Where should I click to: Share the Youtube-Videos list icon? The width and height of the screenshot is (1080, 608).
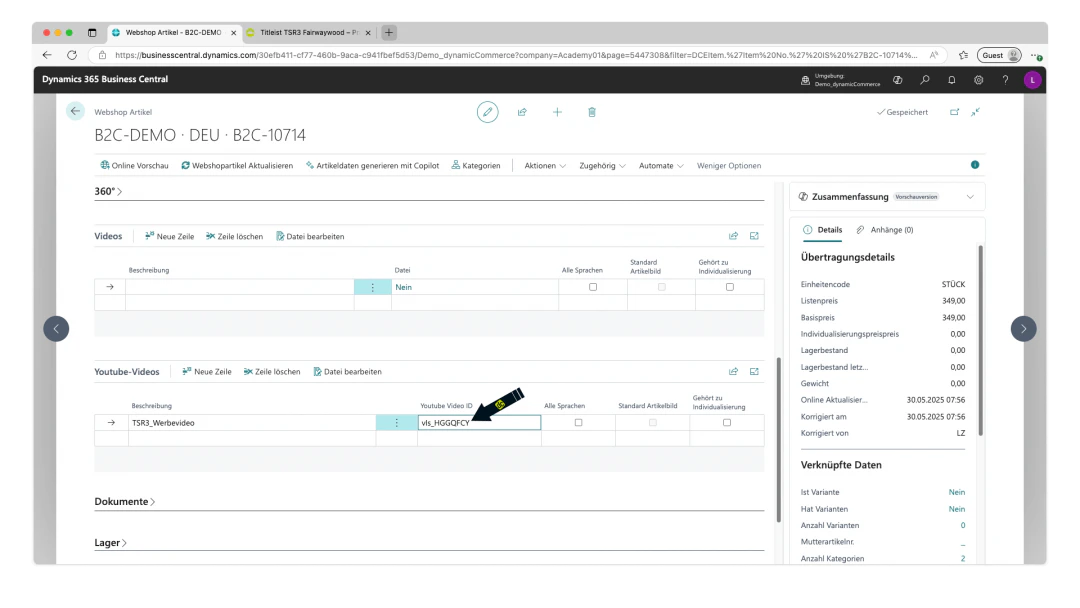[x=734, y=372]
